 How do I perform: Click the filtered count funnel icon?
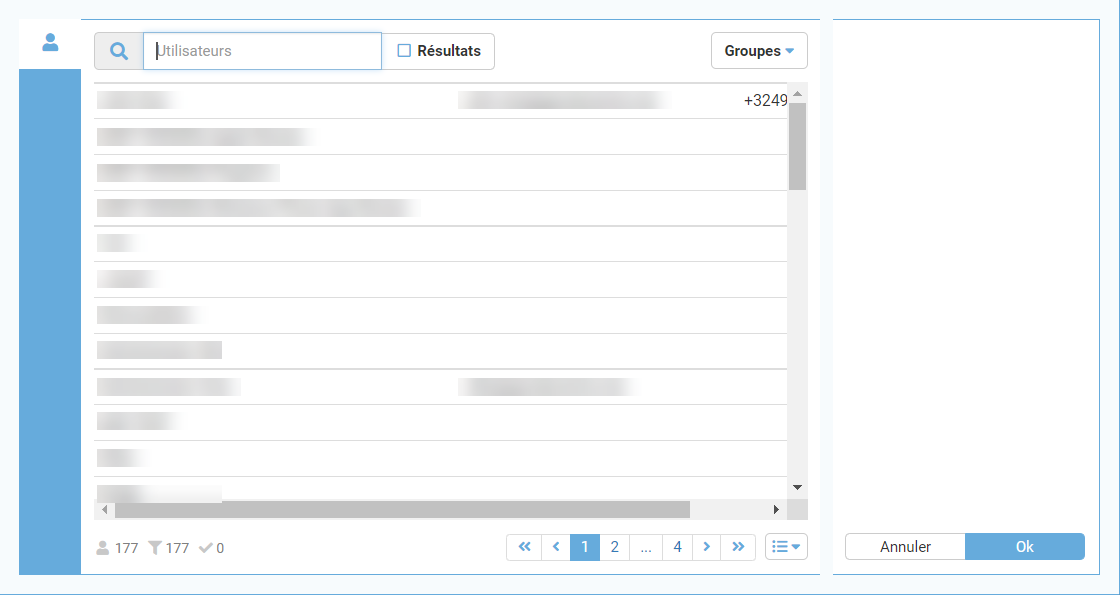[155, 548]
